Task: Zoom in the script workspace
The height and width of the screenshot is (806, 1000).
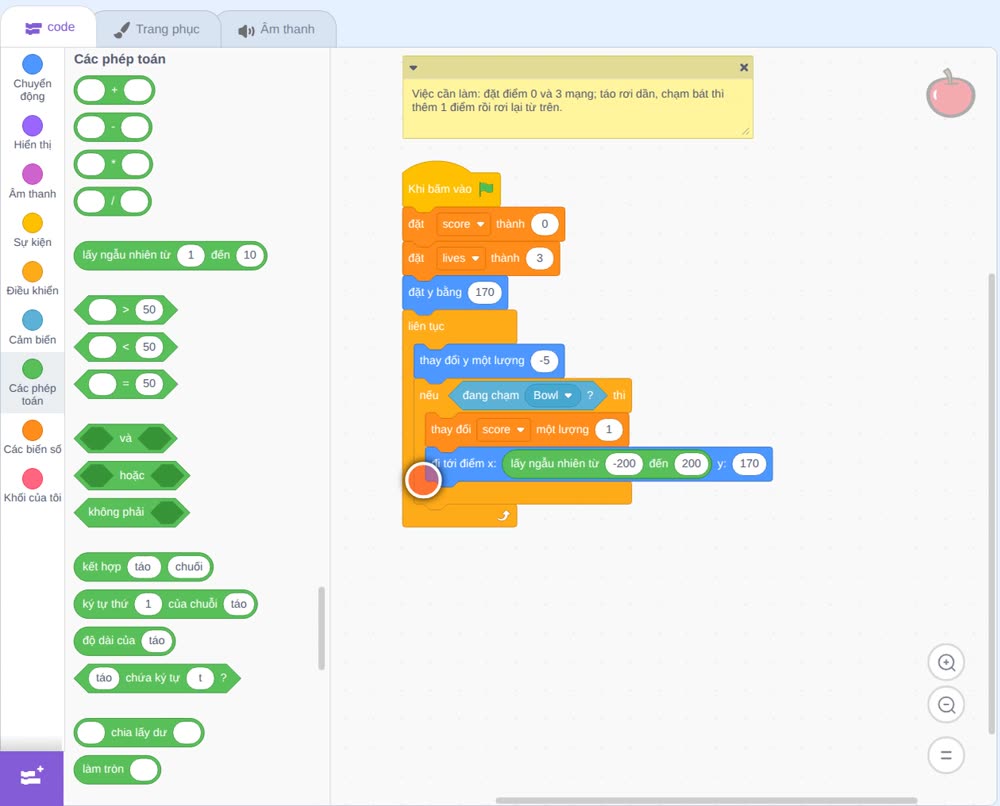Action: pyautogui.click(x=946, y=663)
